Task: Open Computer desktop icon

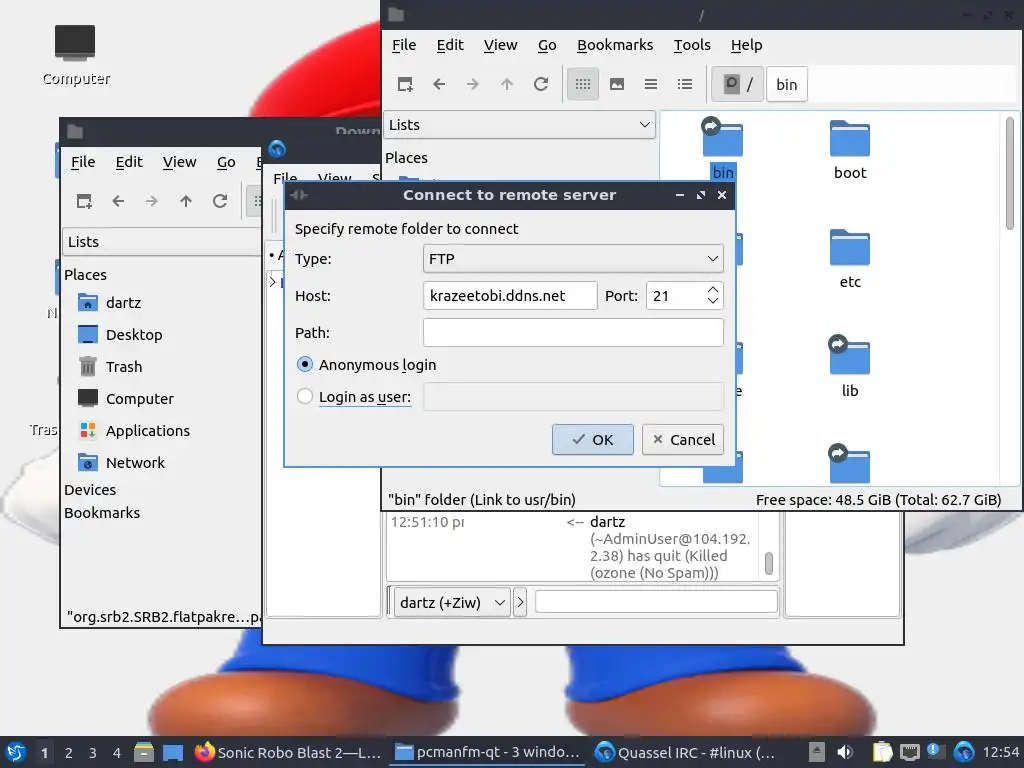Action: coord(75,56)
